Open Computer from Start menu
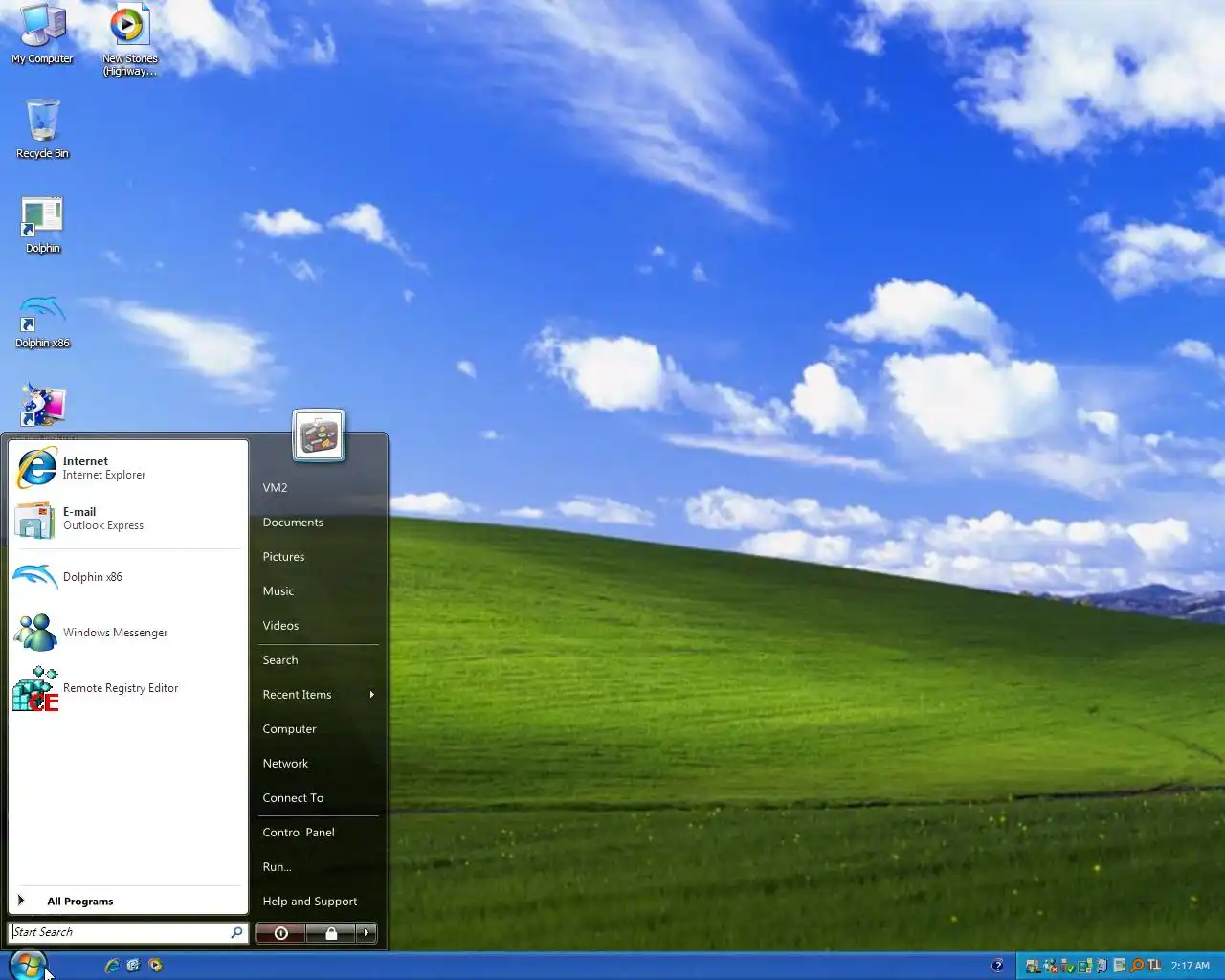This screenshot has width=1225, height=980. tap(289, 729)
